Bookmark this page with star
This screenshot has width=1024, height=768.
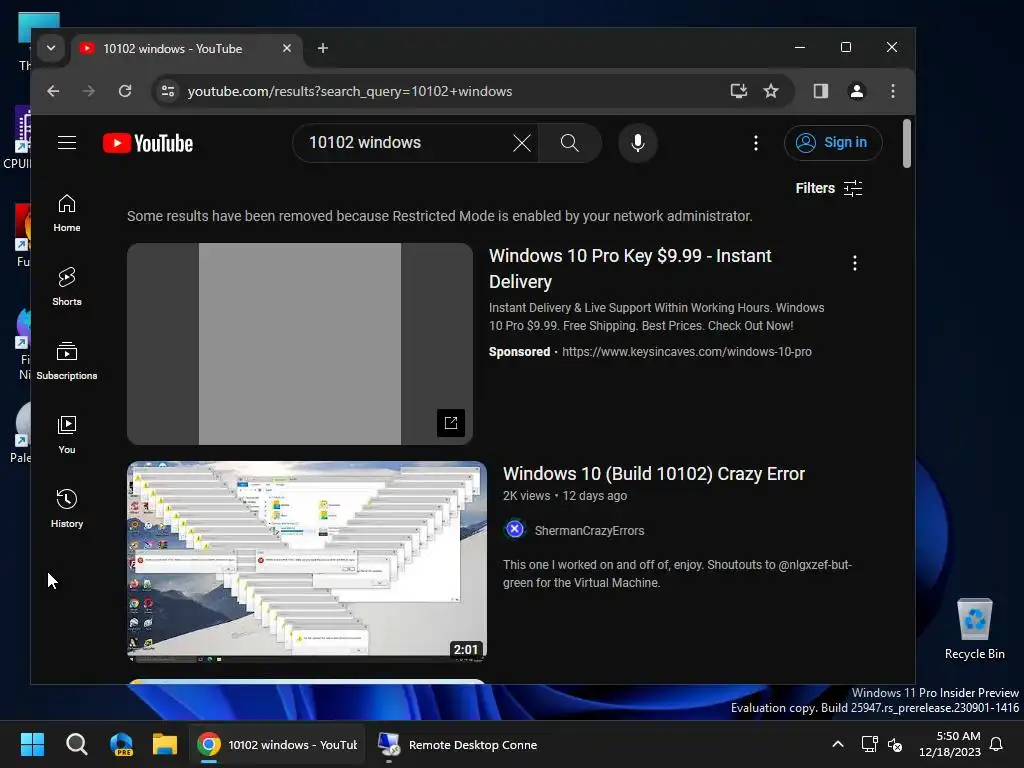[771, 91]
